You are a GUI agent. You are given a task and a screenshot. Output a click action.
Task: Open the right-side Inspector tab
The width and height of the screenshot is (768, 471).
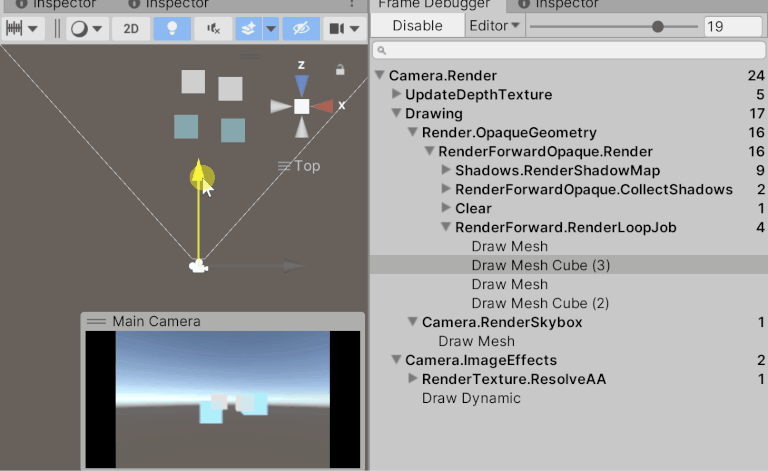point(565,5)
